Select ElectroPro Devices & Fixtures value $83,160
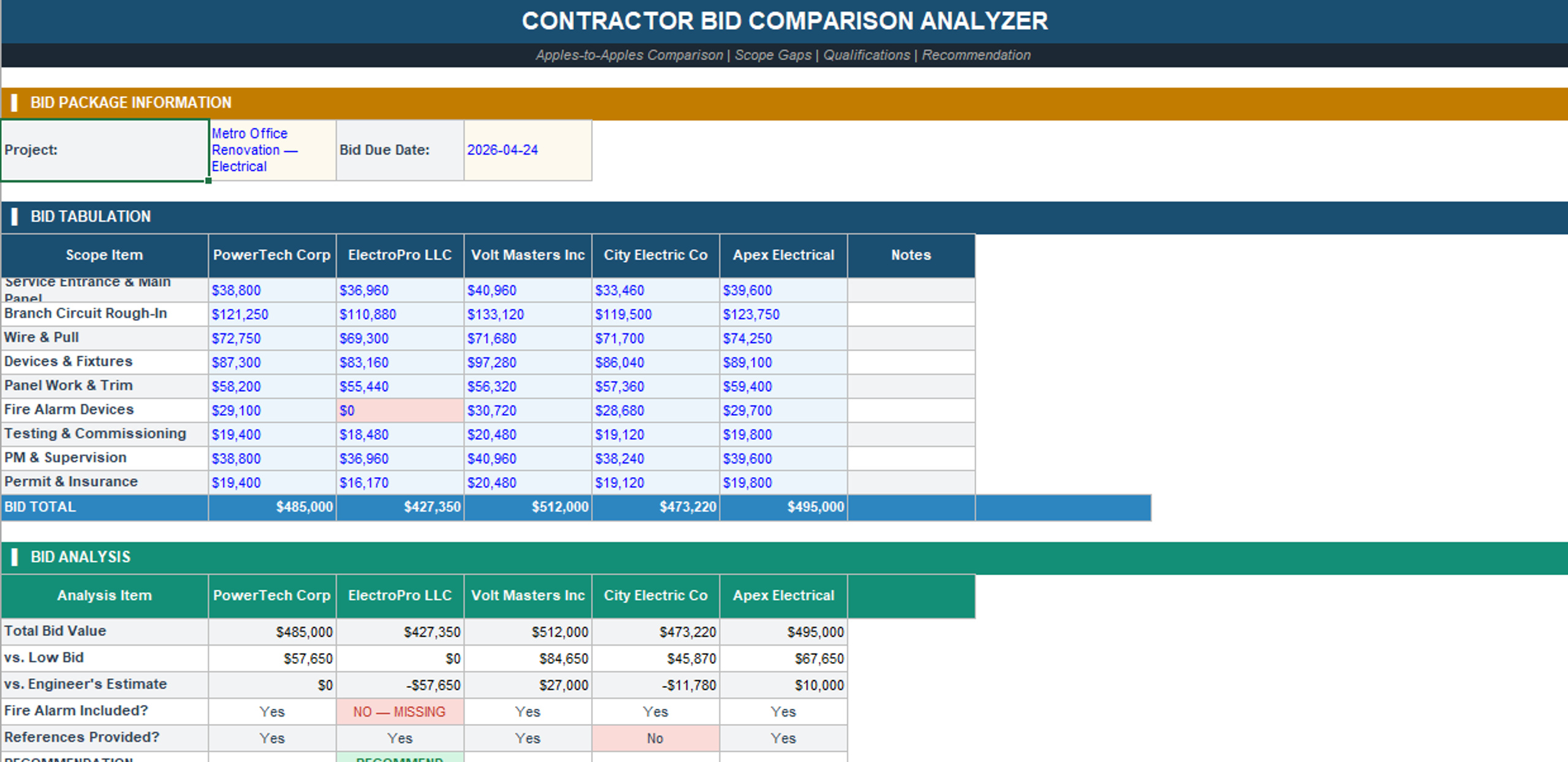Screen dimensions: 1568x762 point(400,362)
